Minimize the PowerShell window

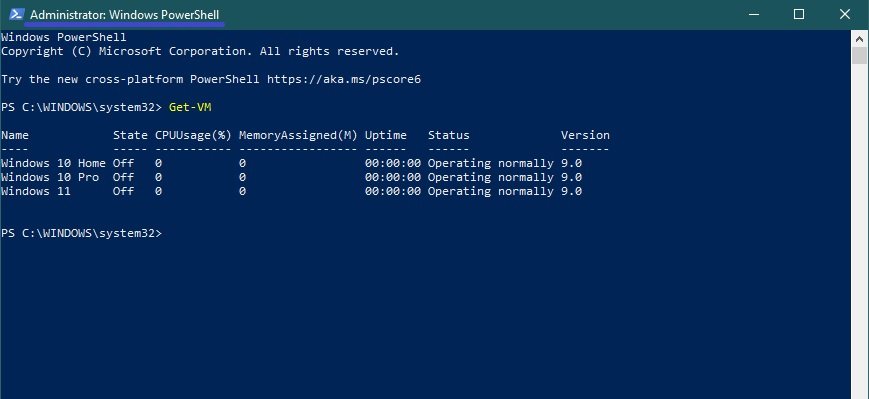click(753, 15)
